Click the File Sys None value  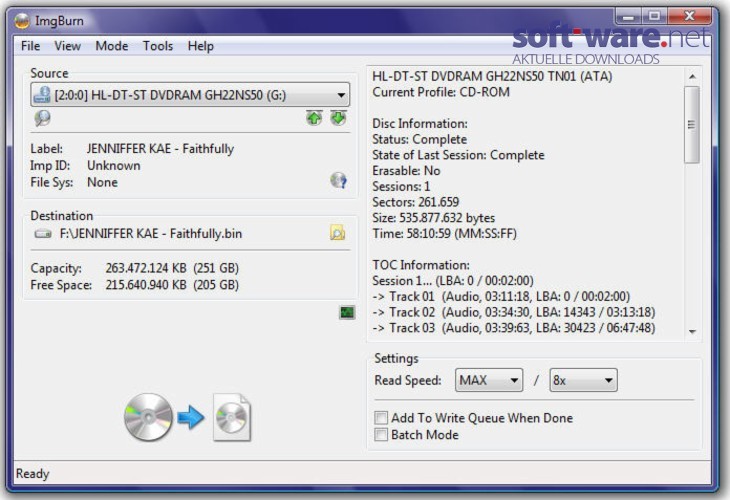tap(102, 182)
